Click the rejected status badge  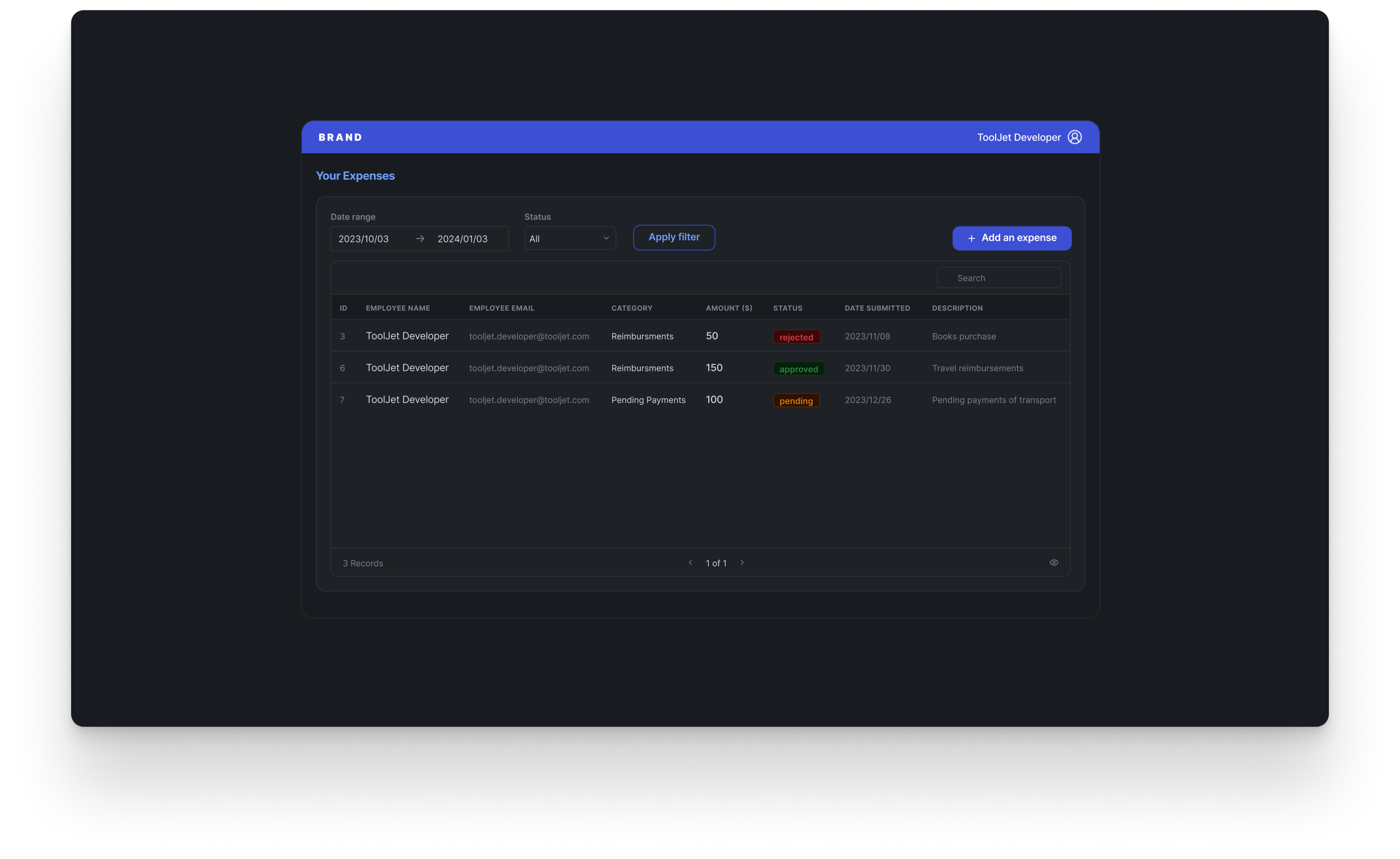(796, 337)
